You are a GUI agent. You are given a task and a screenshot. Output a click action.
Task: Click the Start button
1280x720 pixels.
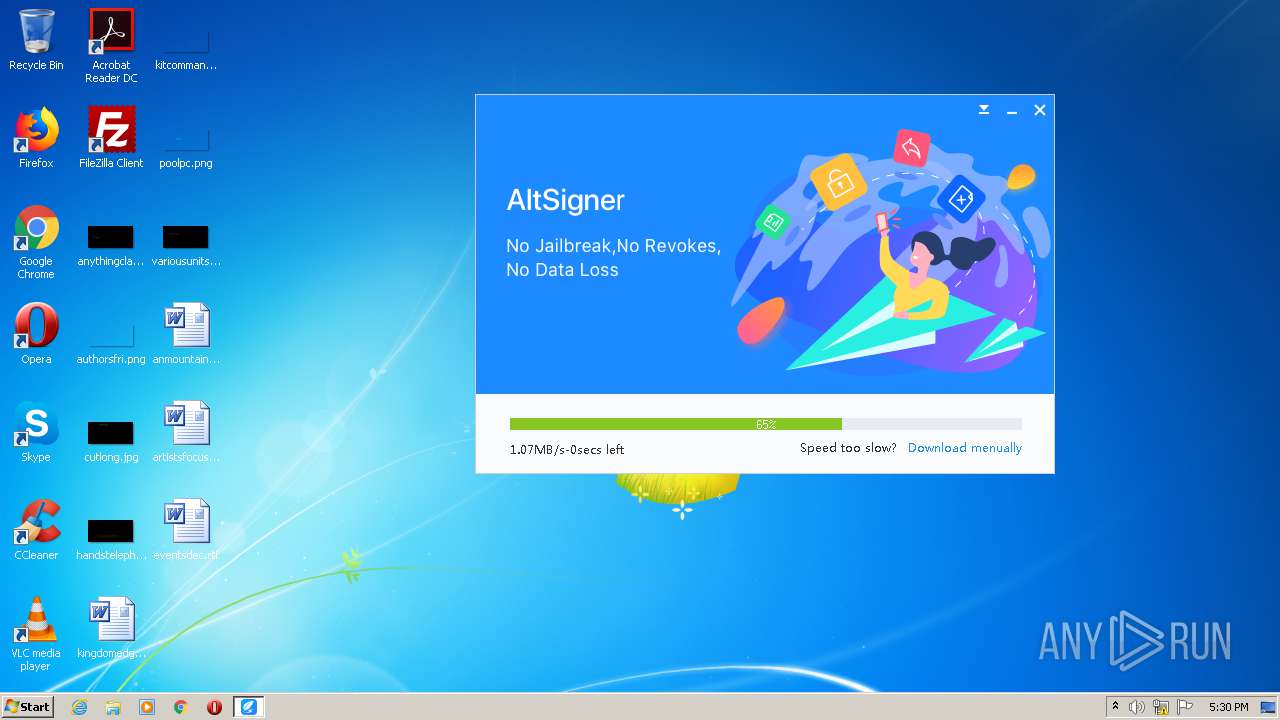(x=28, y=706)
